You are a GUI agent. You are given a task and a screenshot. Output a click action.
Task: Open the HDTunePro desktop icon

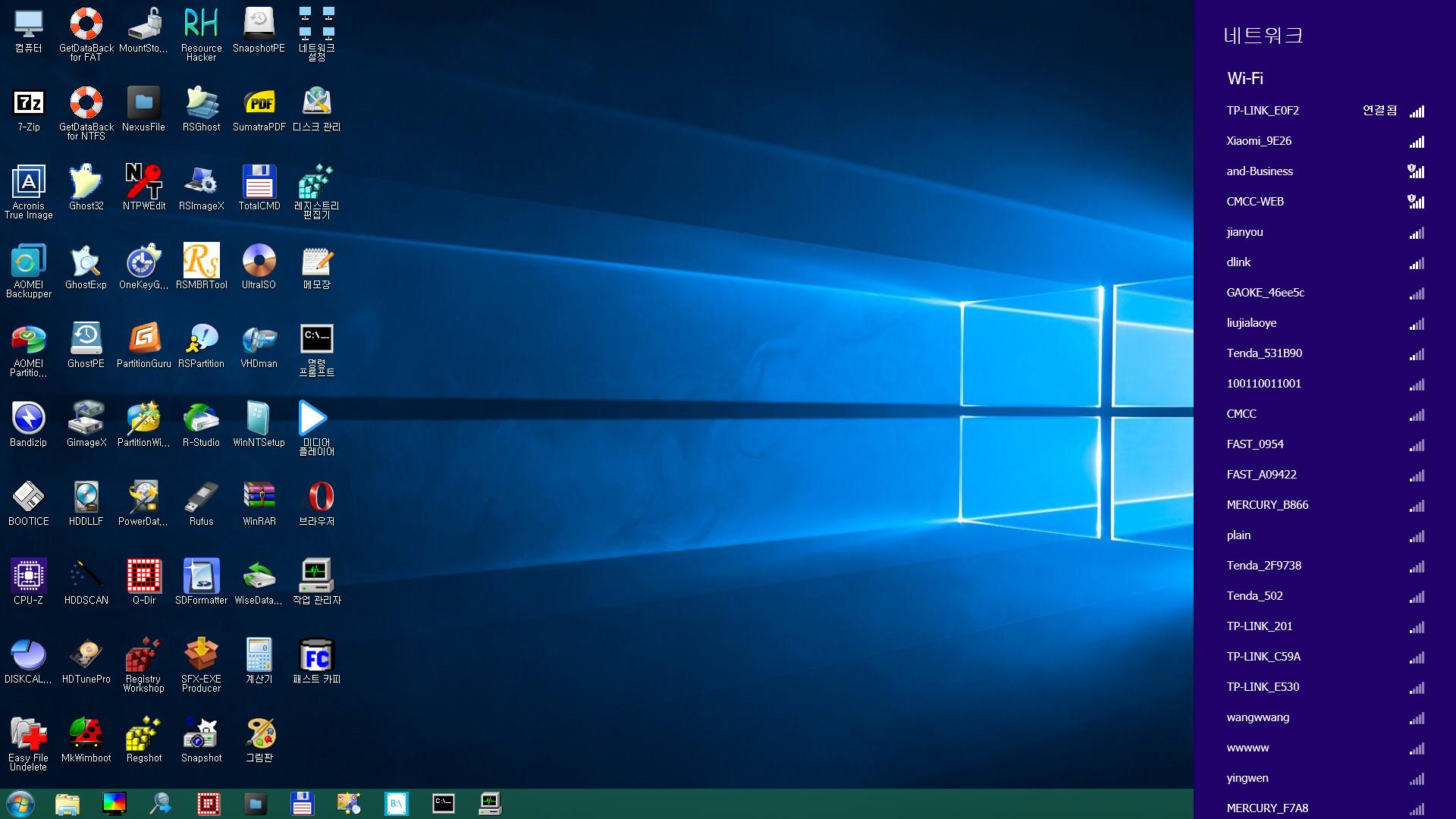coord(86,661)
